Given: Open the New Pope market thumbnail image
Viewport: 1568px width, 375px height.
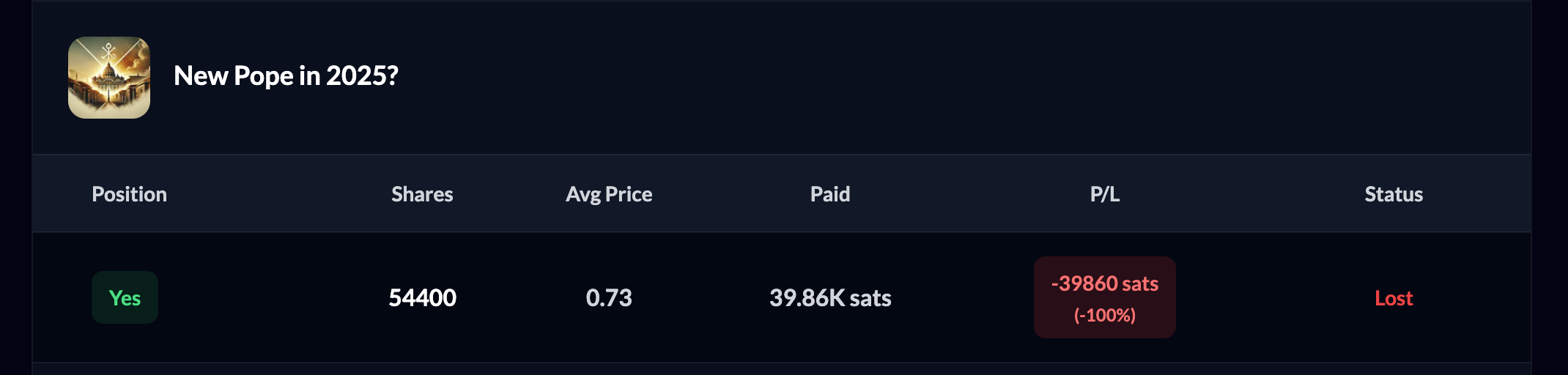Looking at the screenshot, I should point(109,78).
